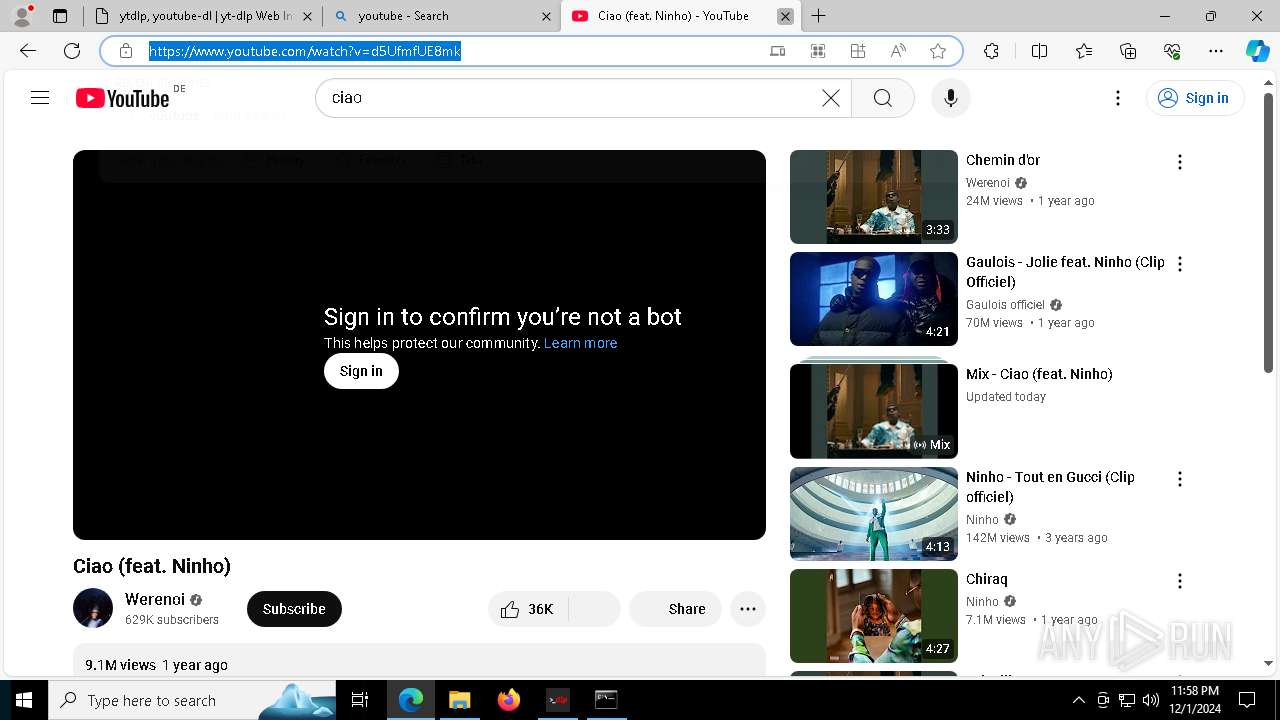Image resolution: width=1280 pixels, height=720 pixels.
Task: Open more actions beside the Share button
Action: click(x=748, y=609)
